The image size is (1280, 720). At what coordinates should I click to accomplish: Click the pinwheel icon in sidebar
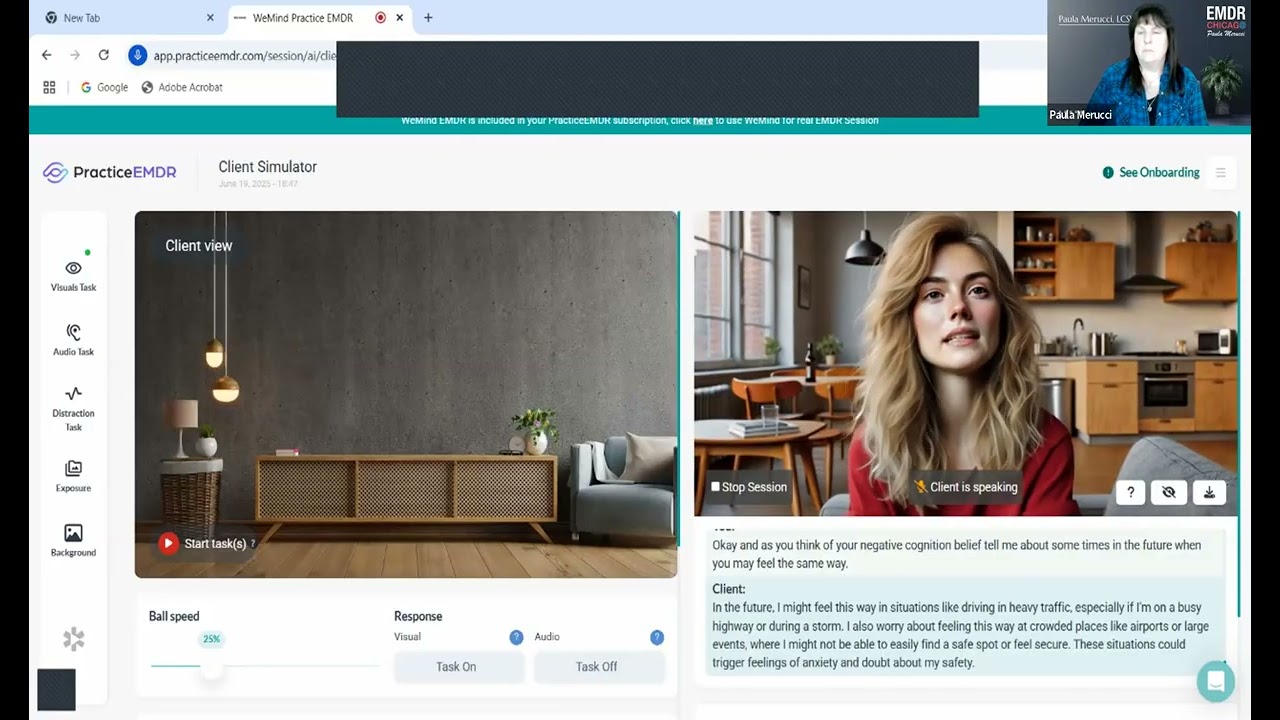click(x=73, y=639)
